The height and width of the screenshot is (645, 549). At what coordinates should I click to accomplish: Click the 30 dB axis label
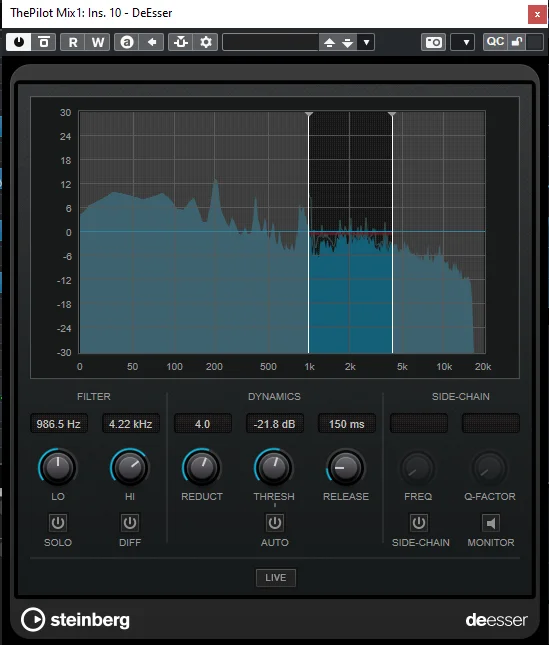[65, 112]
